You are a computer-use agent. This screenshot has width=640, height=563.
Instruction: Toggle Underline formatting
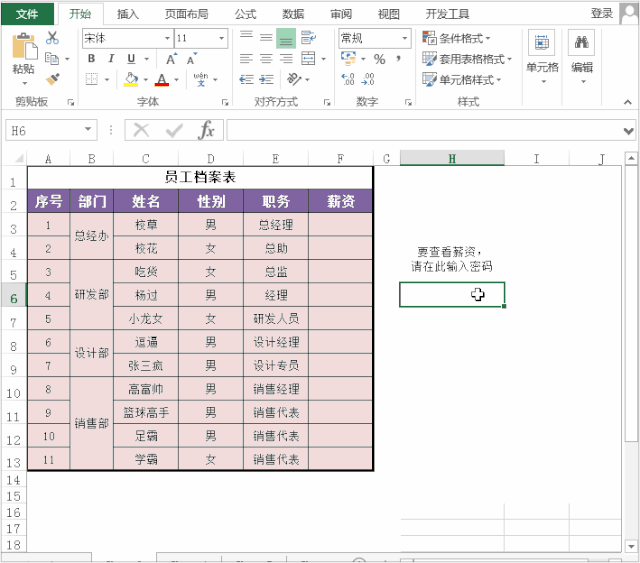pyautogui.click(x=131, y=59)
